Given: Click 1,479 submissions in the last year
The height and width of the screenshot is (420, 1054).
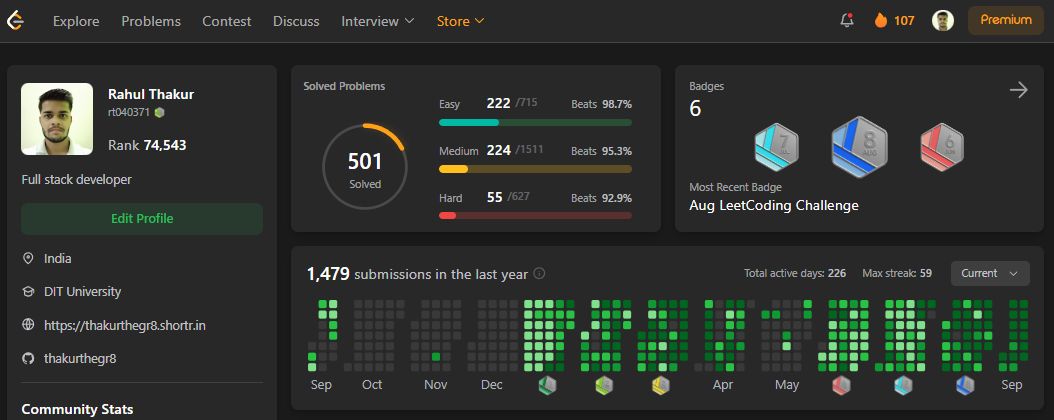Looking at the screenshot, I should (417, 274).
